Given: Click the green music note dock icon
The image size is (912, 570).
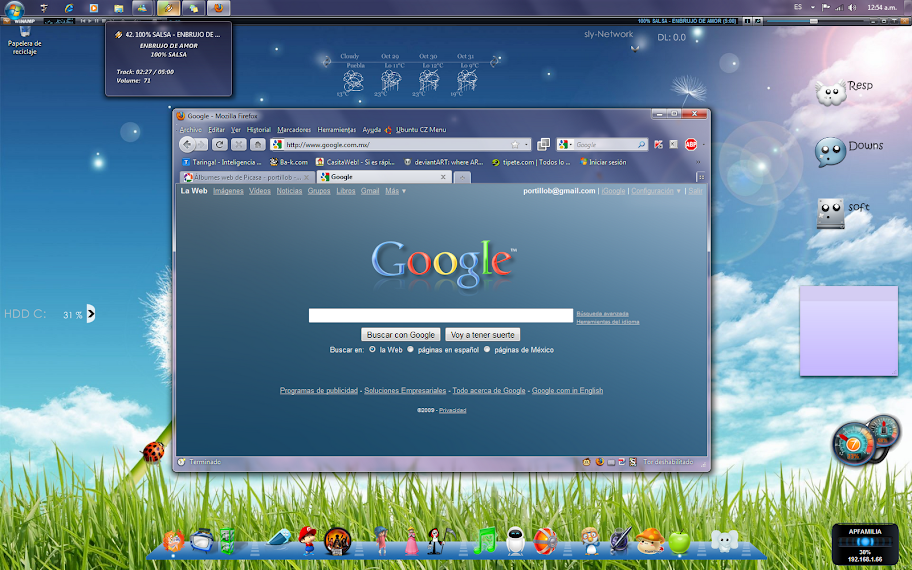Looking at the screenshot, I should tap(484, 540).
